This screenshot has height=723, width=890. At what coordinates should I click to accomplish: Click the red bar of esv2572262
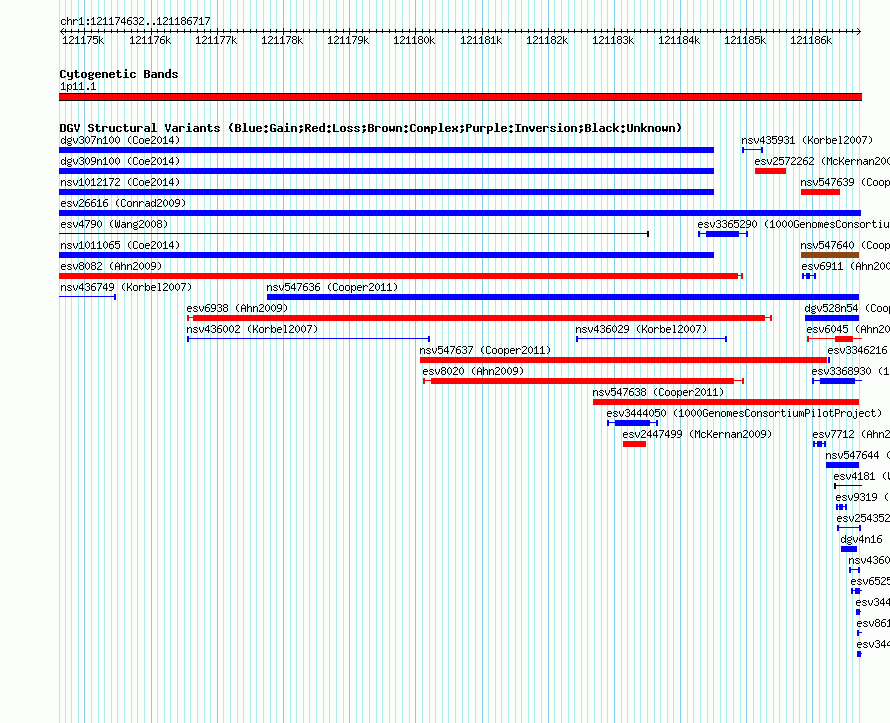click(770, 171)
